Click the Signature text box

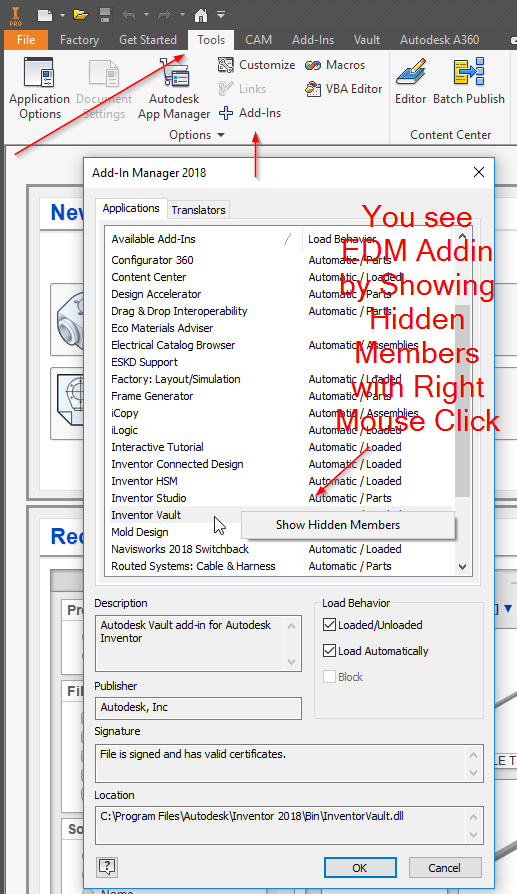[289, 763]
